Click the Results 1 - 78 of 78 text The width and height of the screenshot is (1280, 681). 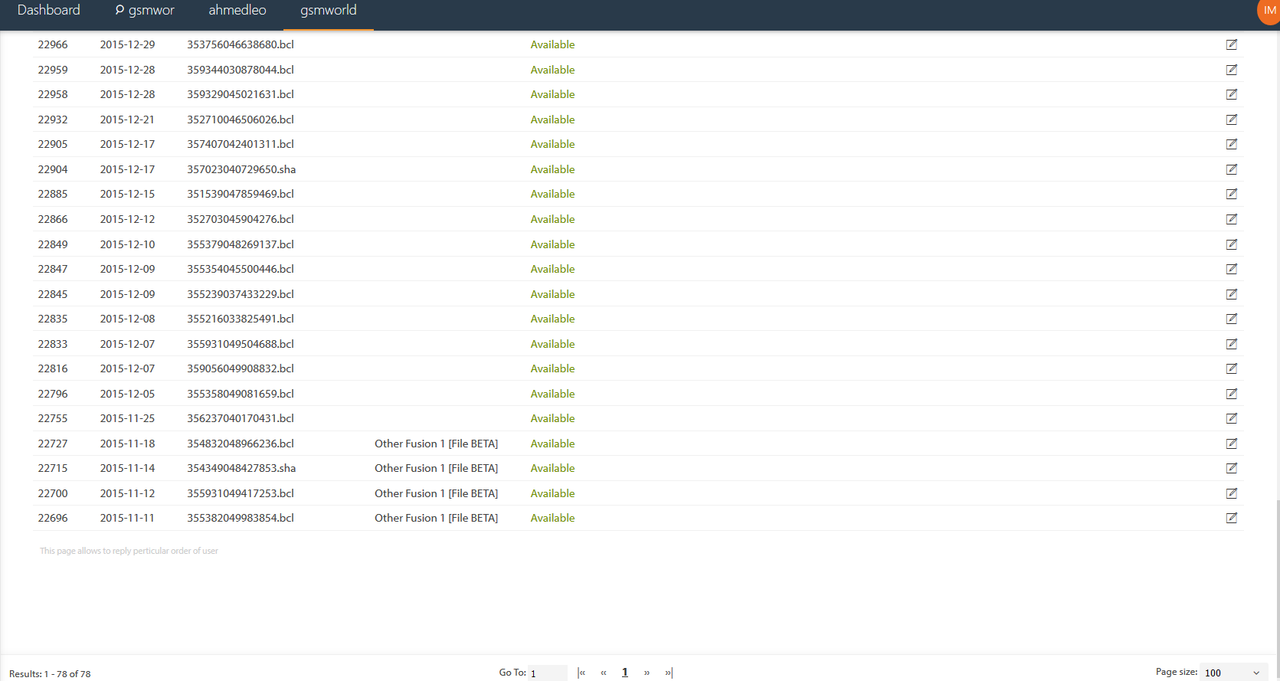tap(50, 674)
